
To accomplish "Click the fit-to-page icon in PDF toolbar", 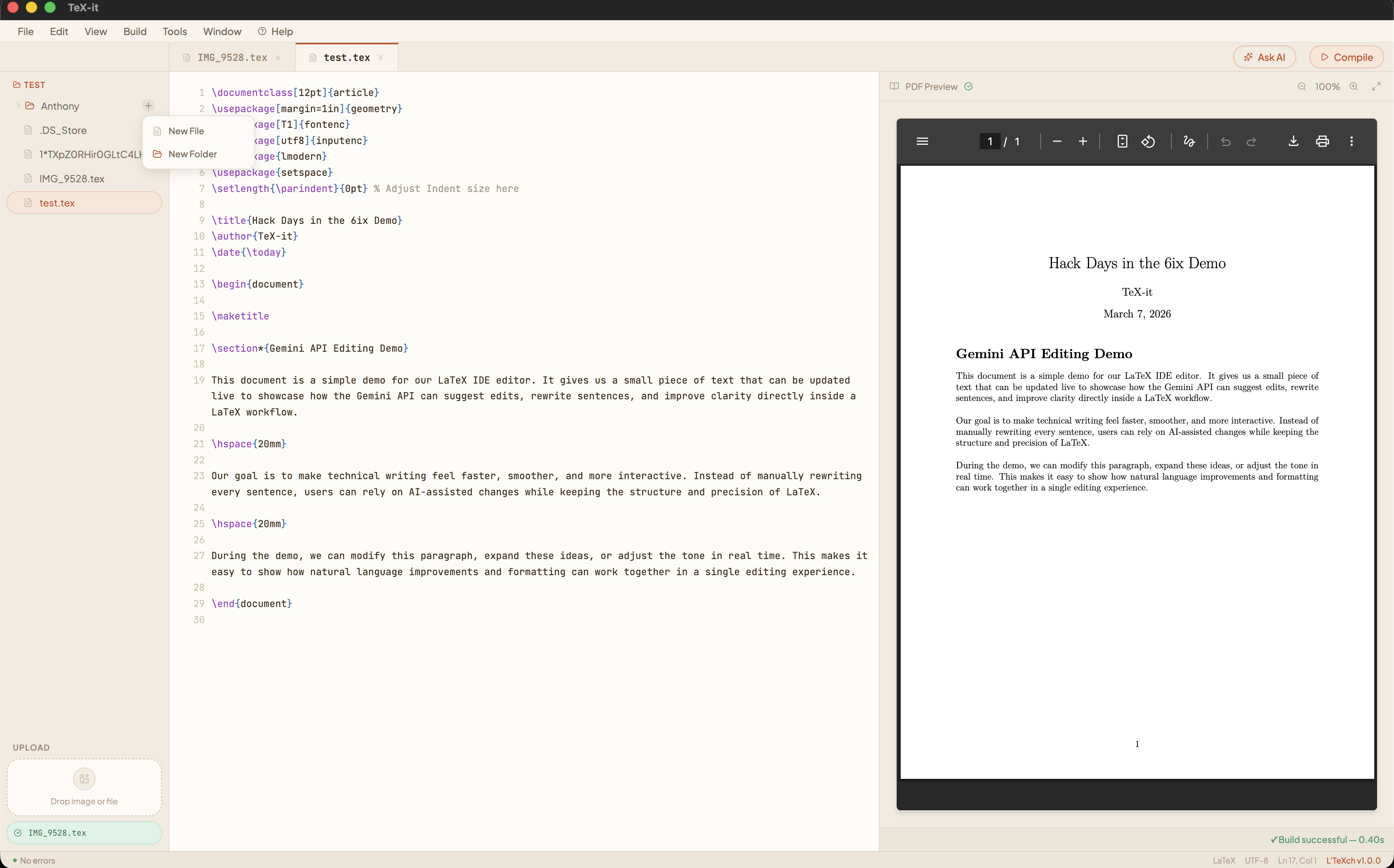I will coord(1122,141).
